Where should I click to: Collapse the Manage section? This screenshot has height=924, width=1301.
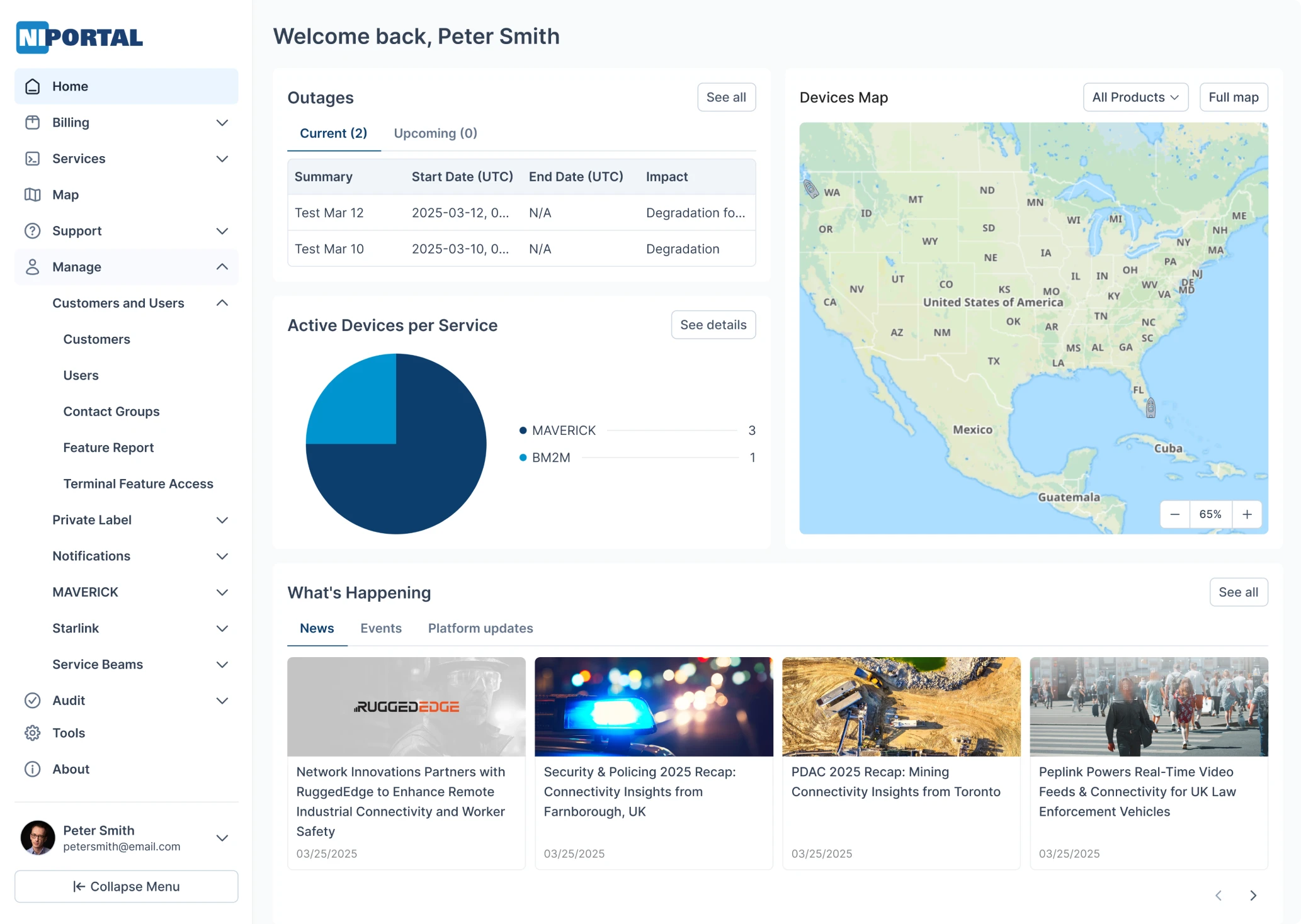222,267
